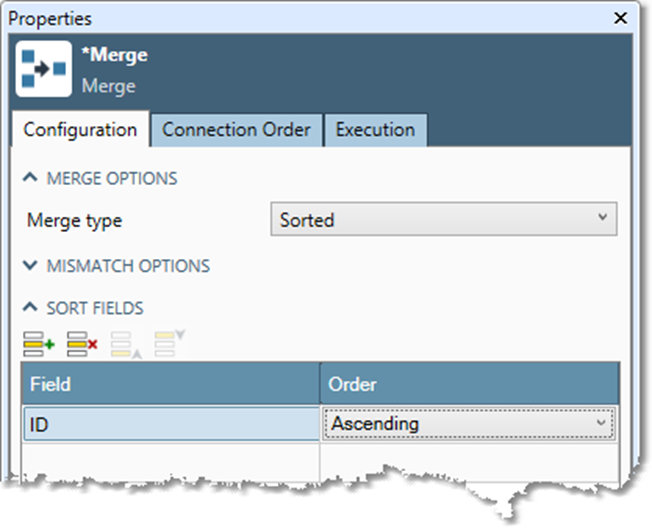Viewport: 652px width, 530px height.
Task: Click the remove sort field icon
Action: (82, 343)
